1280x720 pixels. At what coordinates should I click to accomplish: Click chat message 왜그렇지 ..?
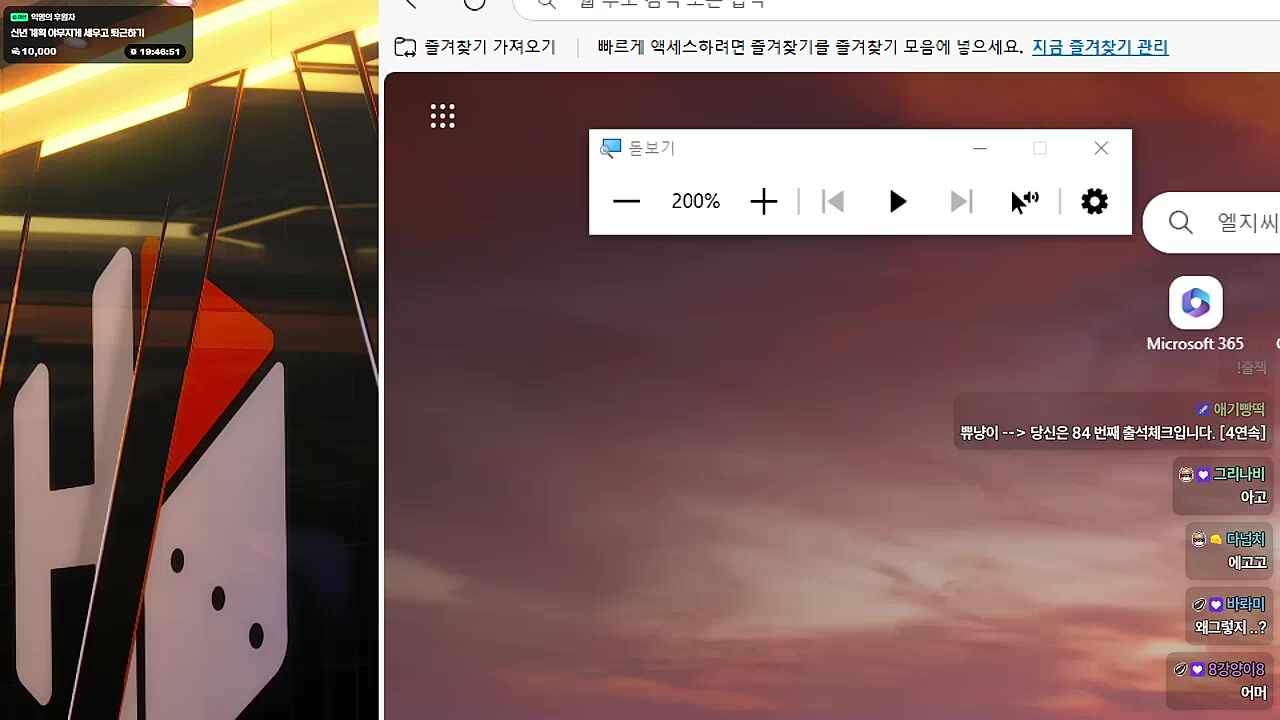pyautogui.click(x=1231, y=628)
